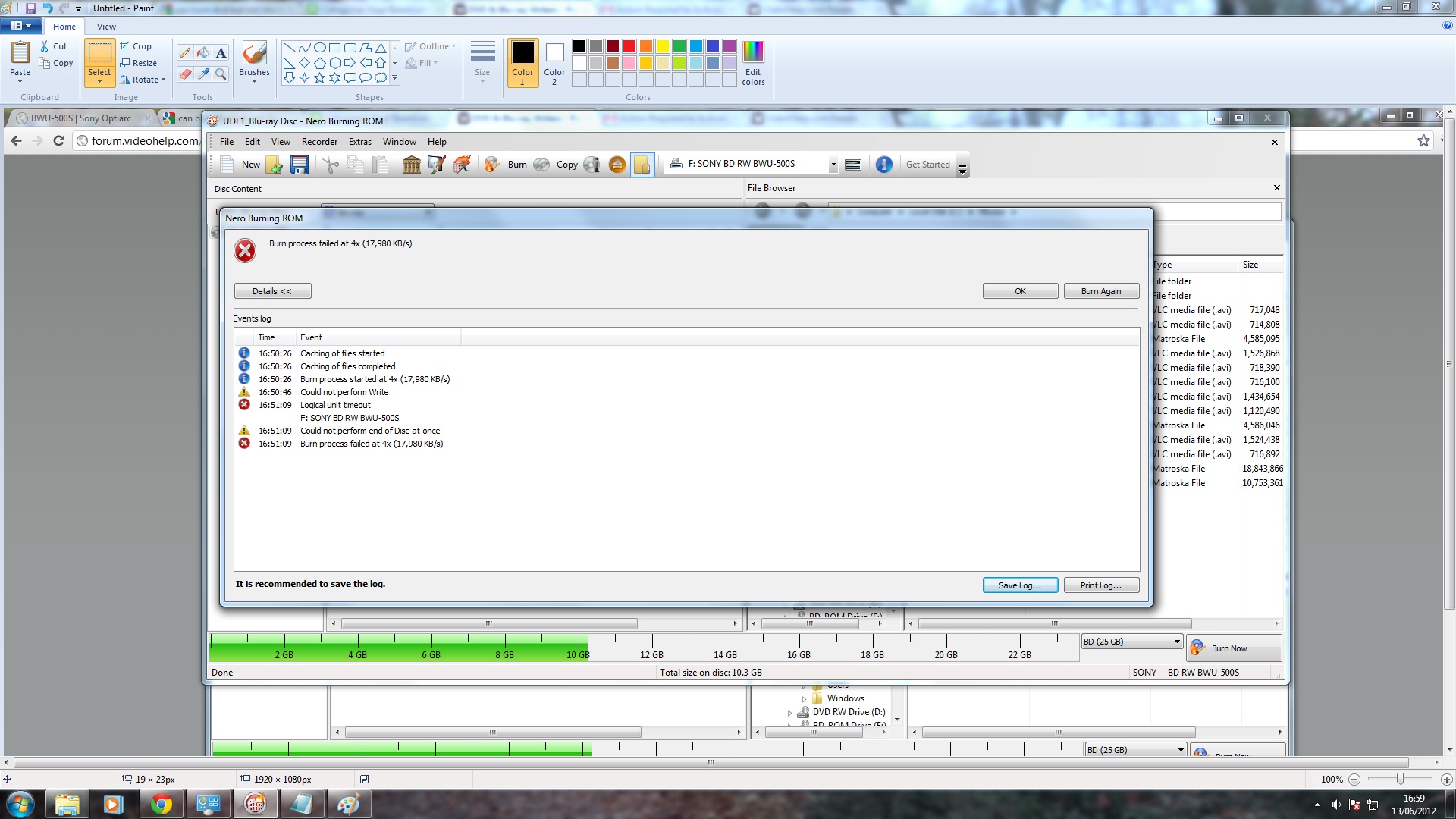Click the Paste clipboard icon in Nero toolbar
The image size is (1456, 819).
click(x=381, y=165)
